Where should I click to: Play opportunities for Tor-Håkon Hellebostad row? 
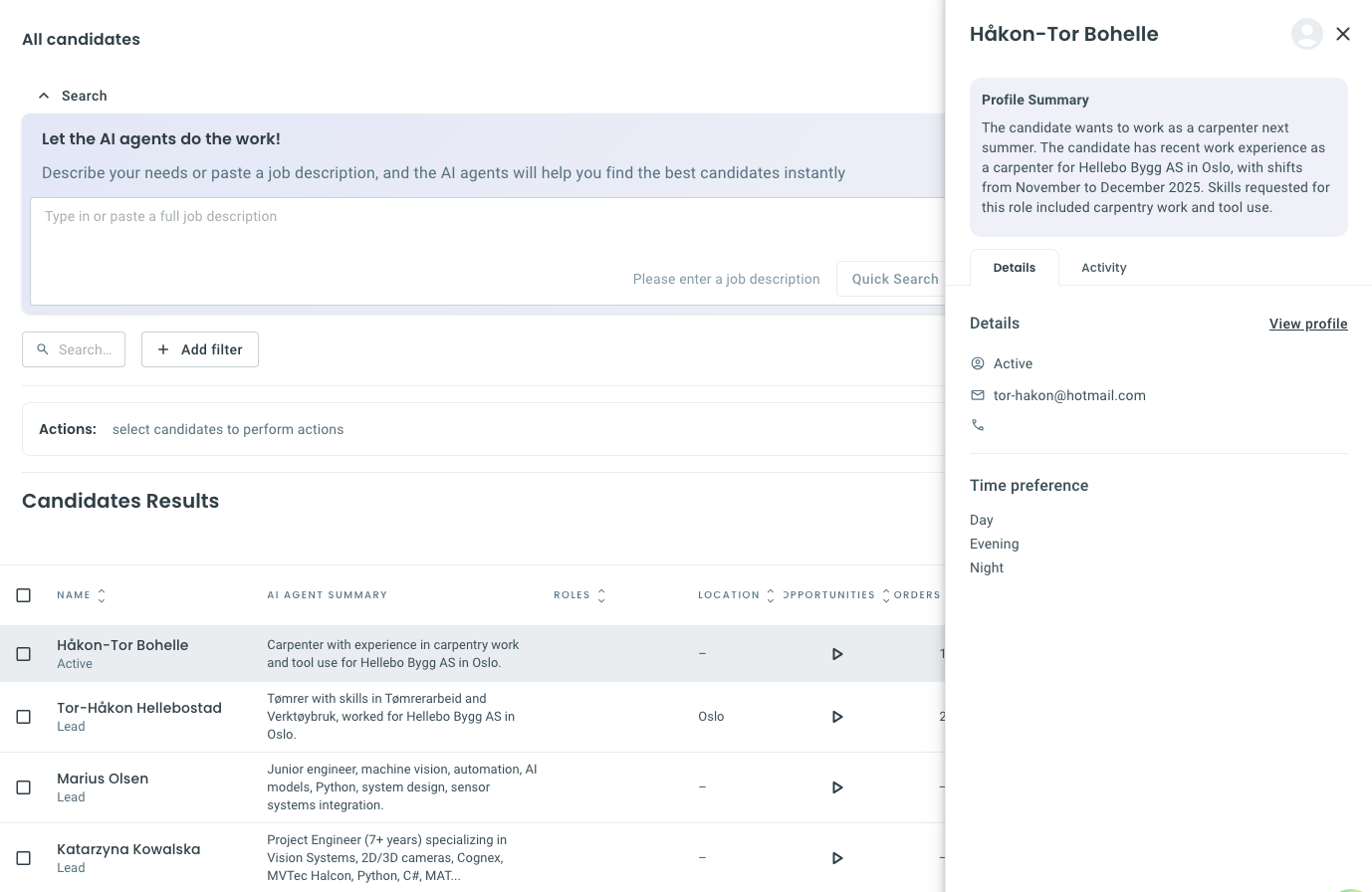tap(837, 717)
